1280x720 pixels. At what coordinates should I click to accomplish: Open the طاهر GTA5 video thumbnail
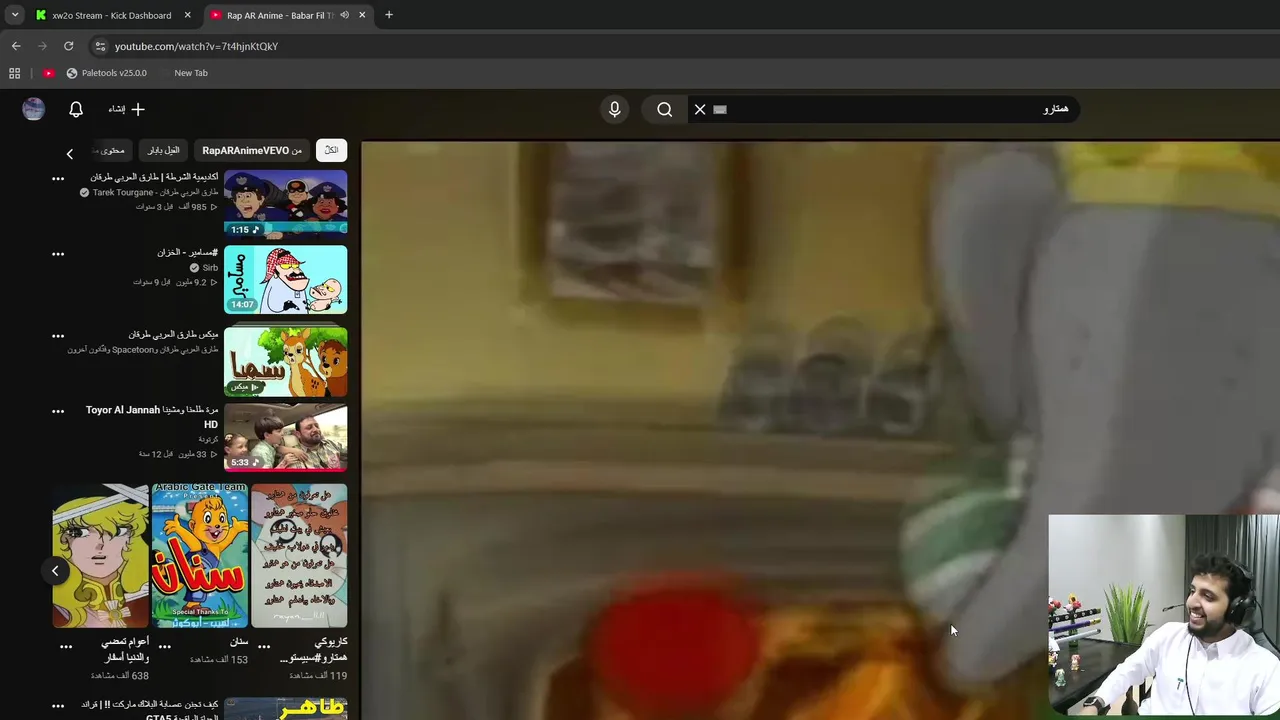click(285, 708)
